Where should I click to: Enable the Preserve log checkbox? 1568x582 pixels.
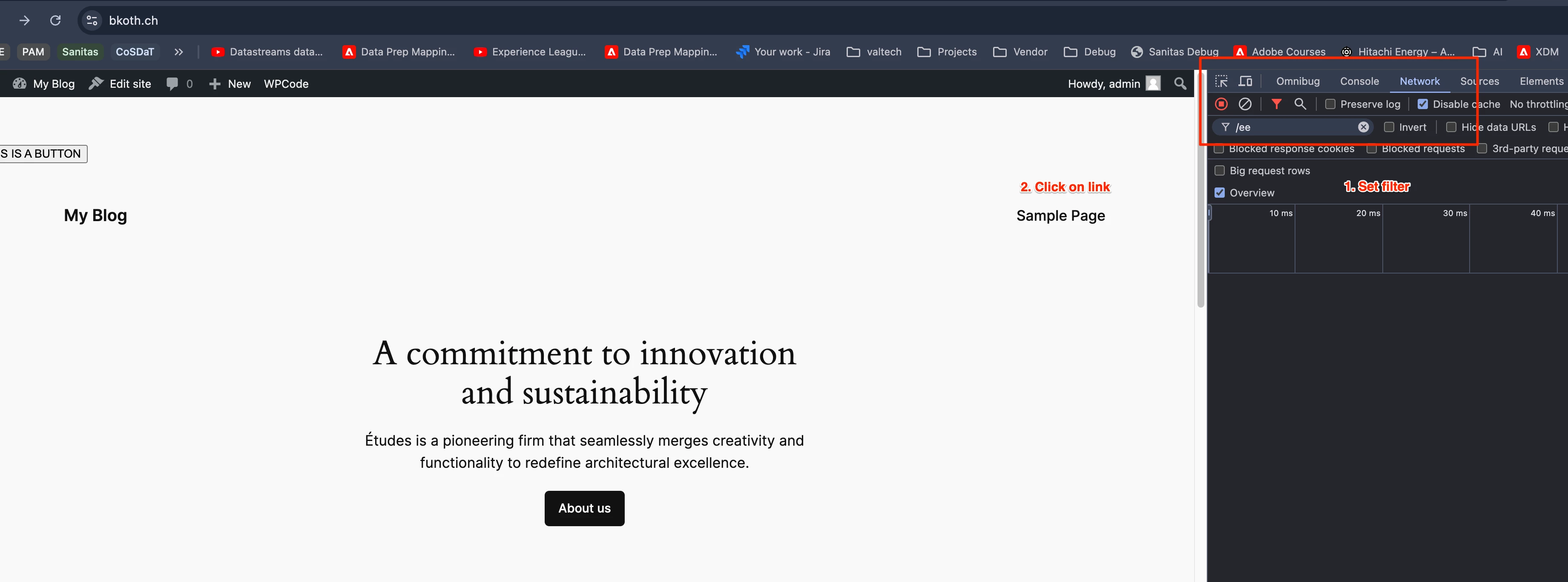click(1330, 104)
